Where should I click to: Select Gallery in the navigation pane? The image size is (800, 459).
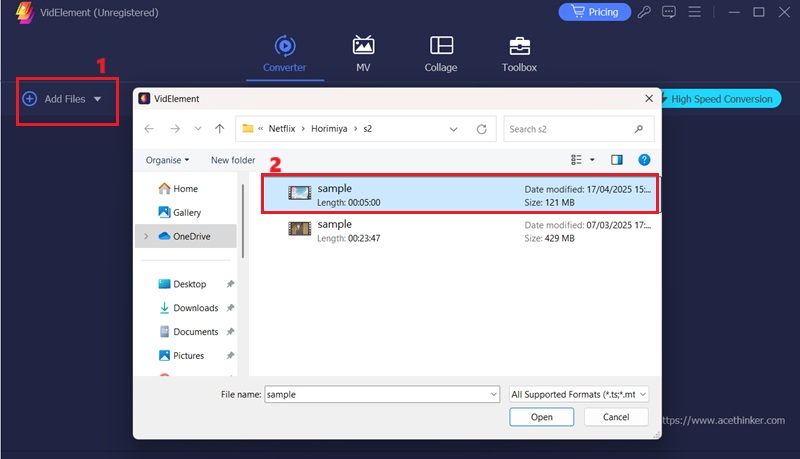(187, 213)
